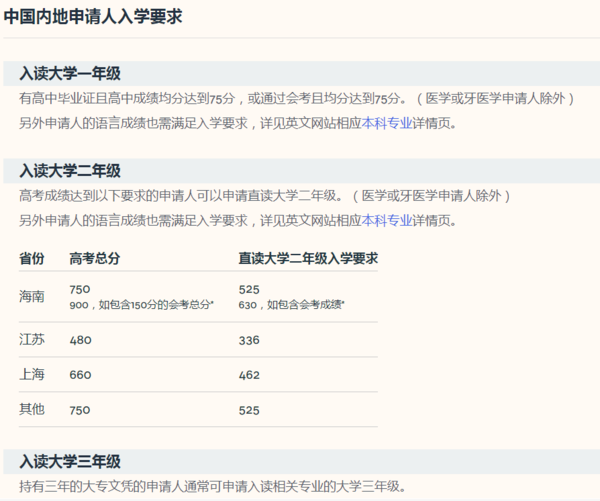Click the 其他 province cell

[32, 410]
